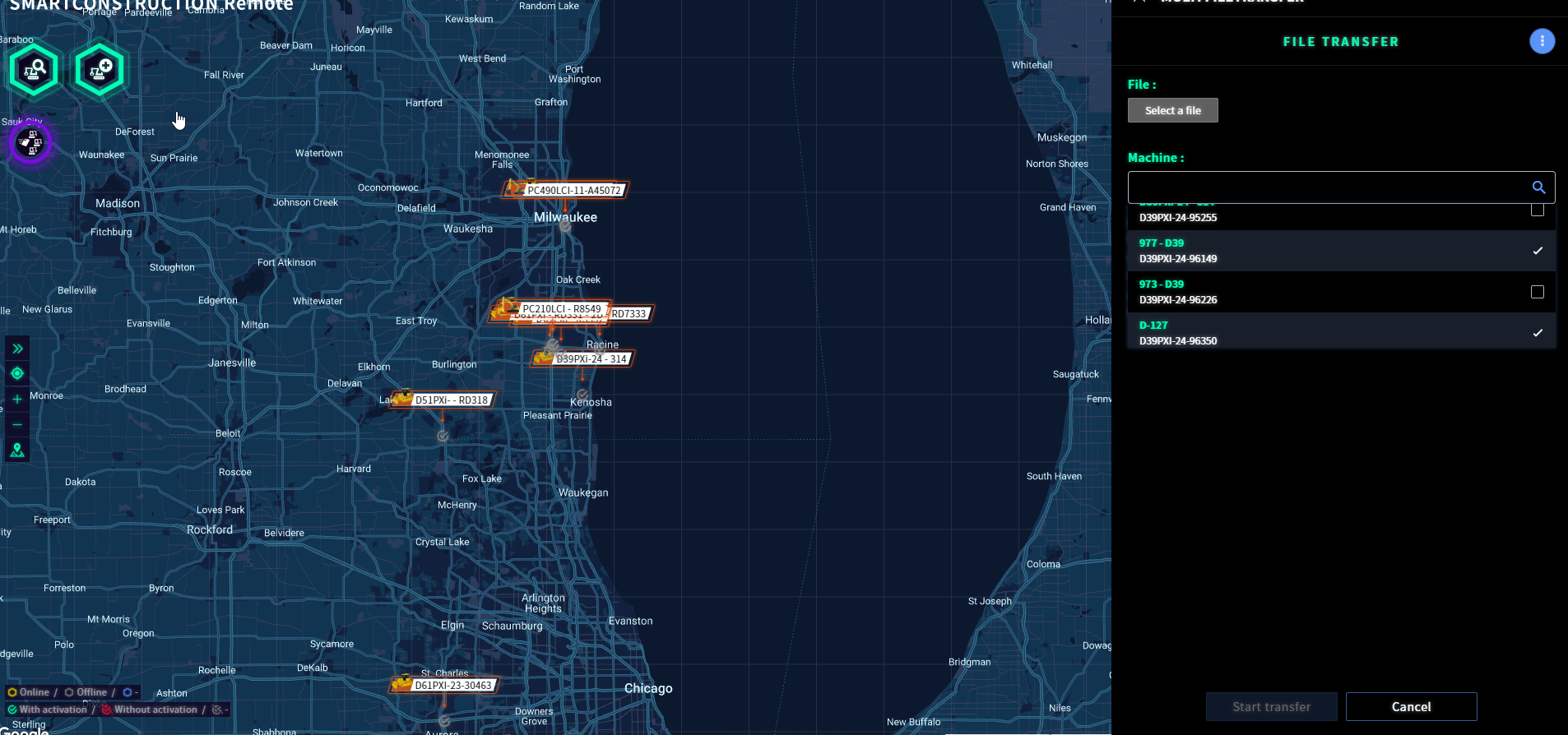Open the purple multi-machine file transfer icon
The height and width of the screenshot is (735, 1568).
(30, 142)
